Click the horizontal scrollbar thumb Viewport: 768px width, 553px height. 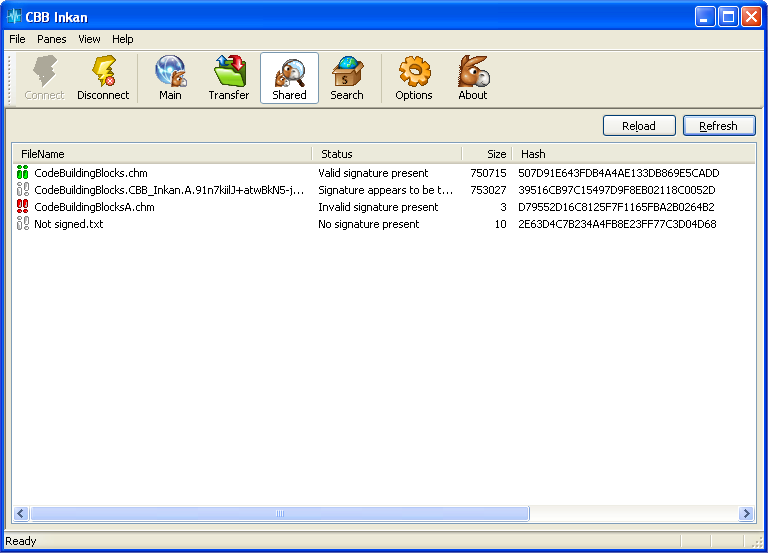280,513
